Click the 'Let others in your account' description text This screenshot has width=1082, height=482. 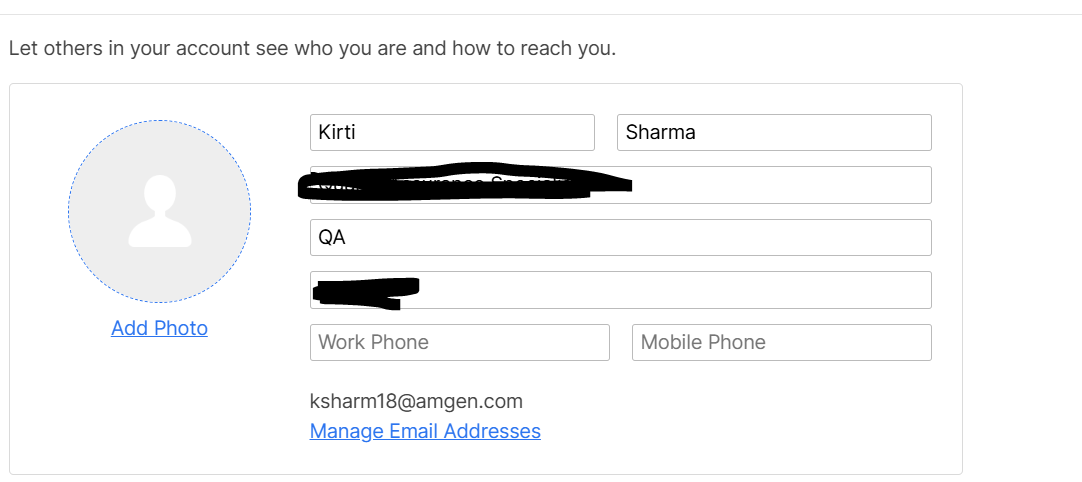[312, 49]
